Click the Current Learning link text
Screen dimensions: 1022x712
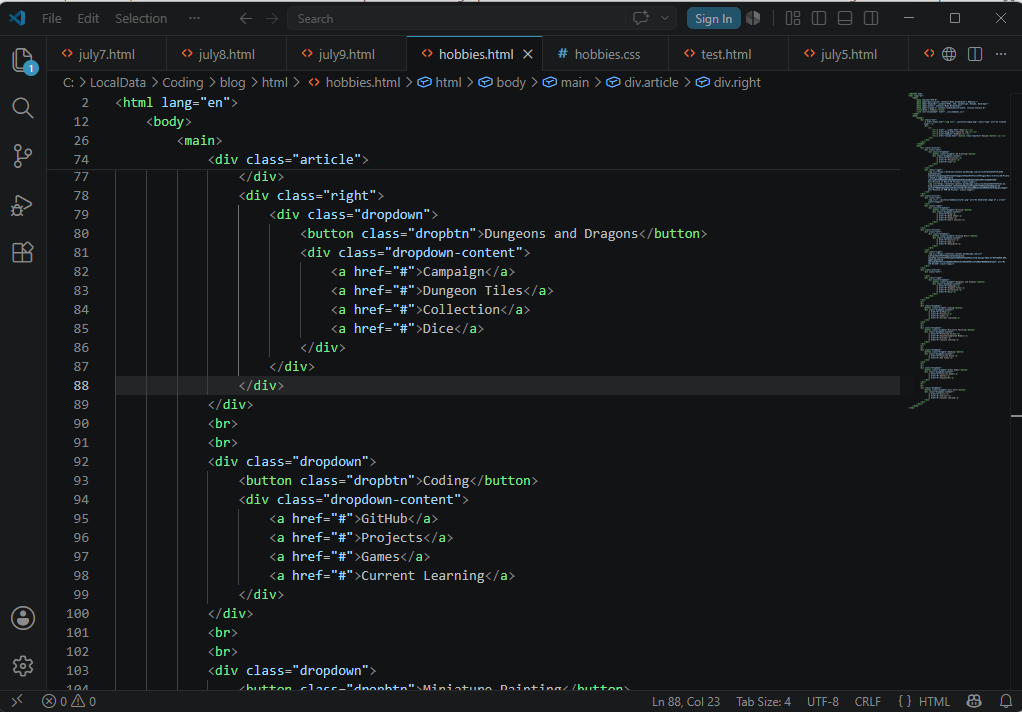tap(422, 576)
